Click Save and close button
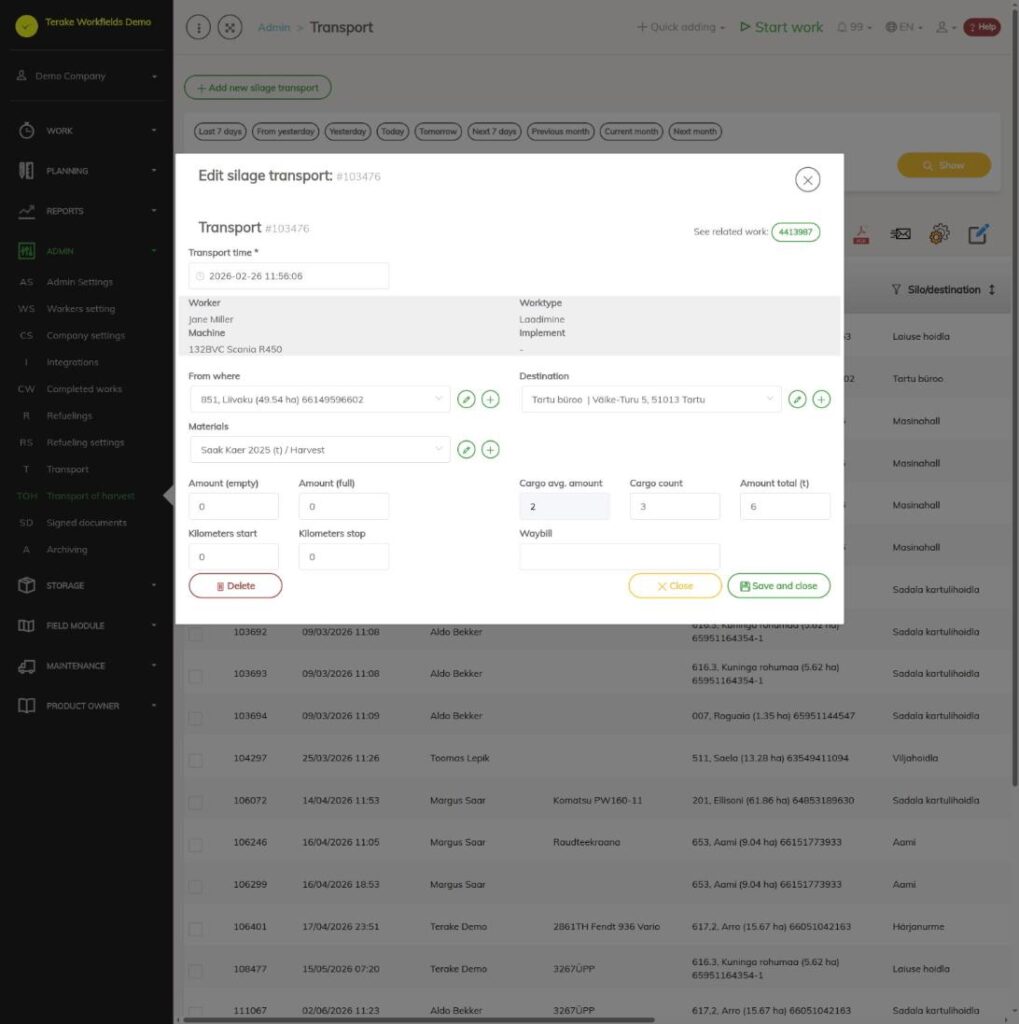Image resolution: width=1019 pixels, height=1024 pixels. click(779, 586)
